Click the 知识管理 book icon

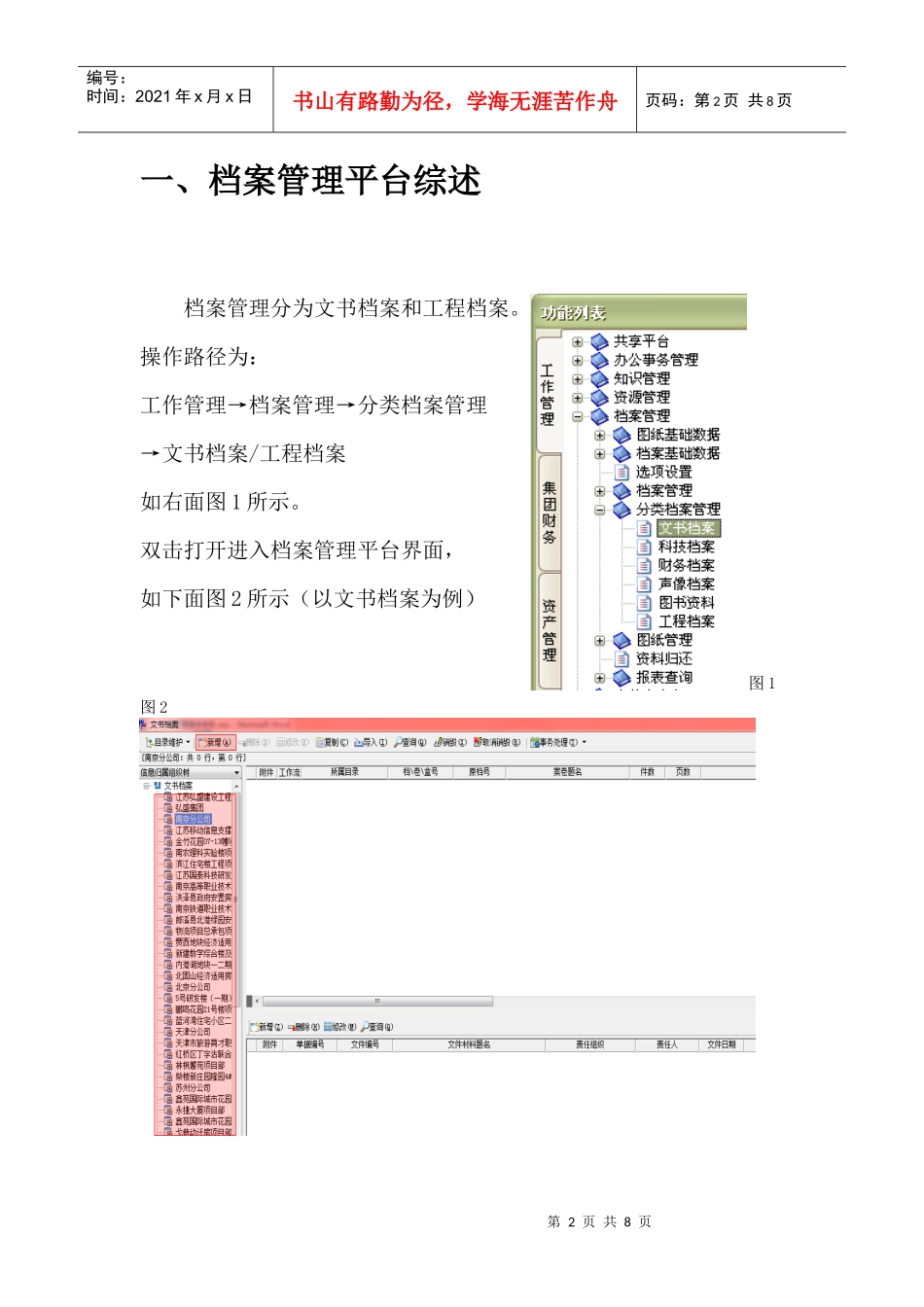click(x=600, y=378)
